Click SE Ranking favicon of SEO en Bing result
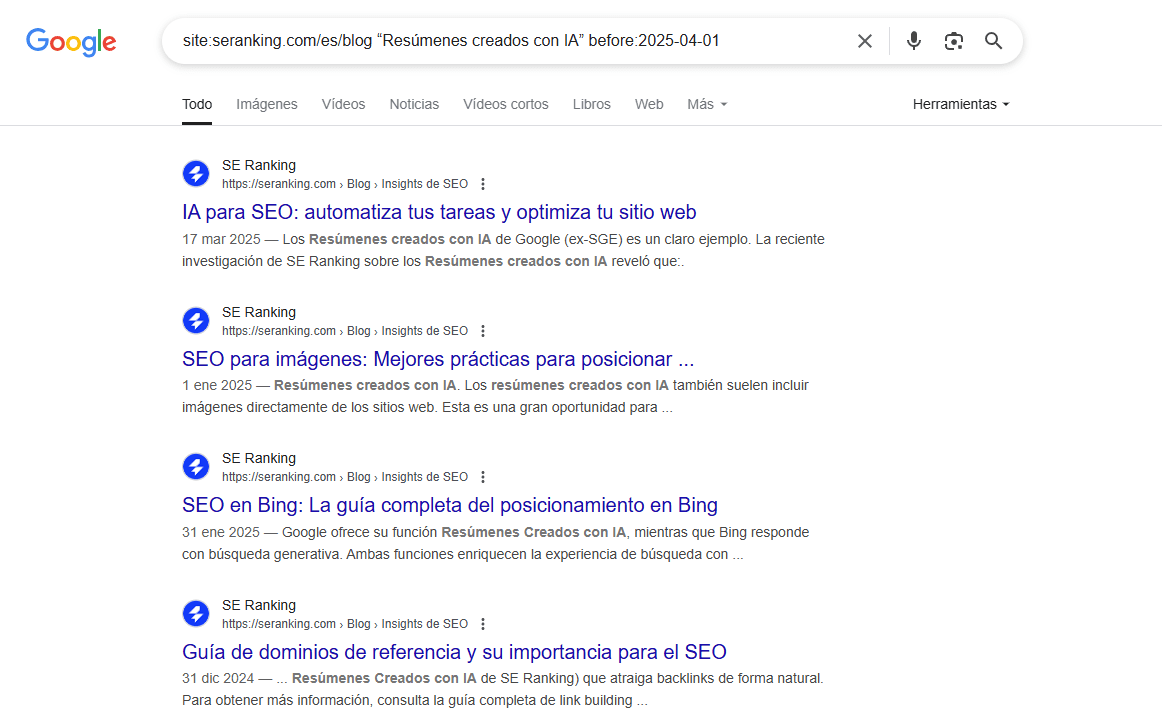The image size is (1162, 725). tap(196, 467)
